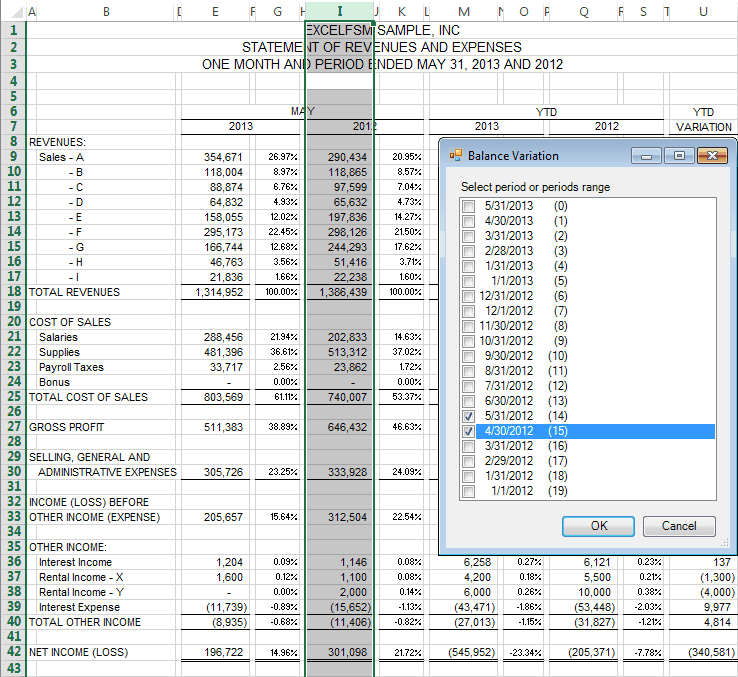The height and width of the screenshot is (677, 738).
Task: Click the Balance Variation dialog title icon
Action: point(455,156)
